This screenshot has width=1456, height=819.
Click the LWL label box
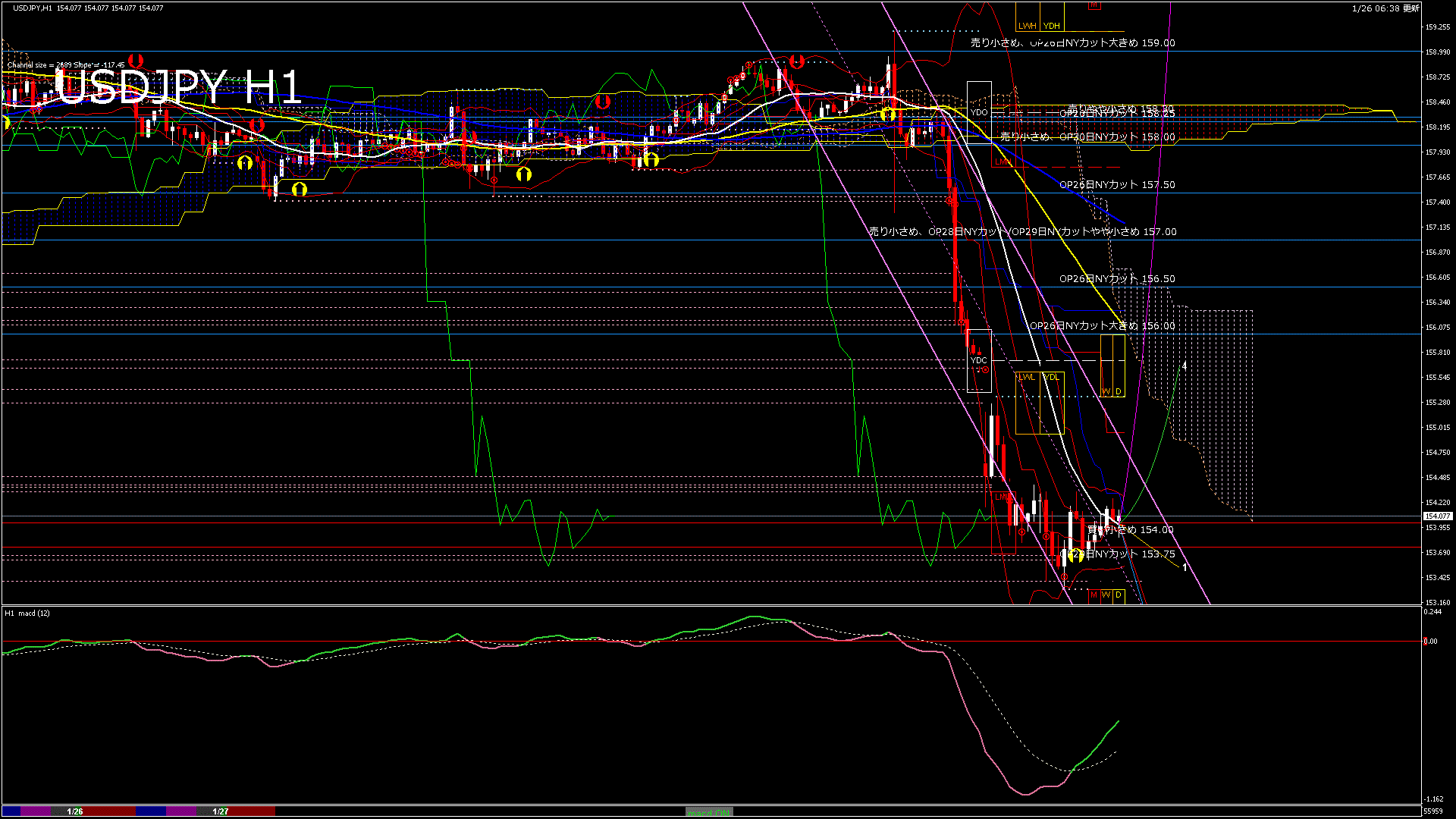(1027, 377)
